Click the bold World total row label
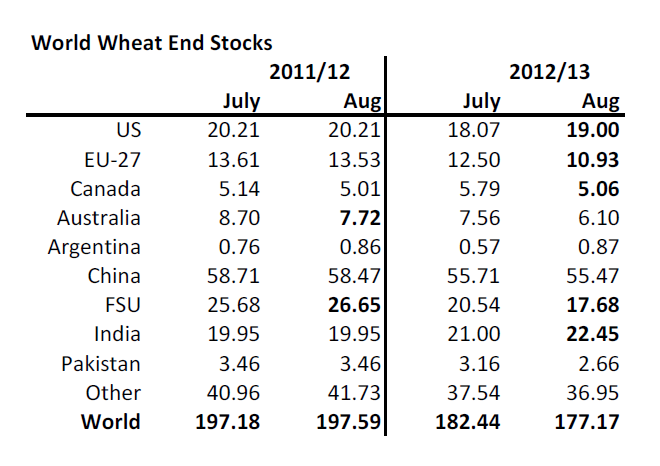Image resolution: width=660 pixels, height=466 pixels. (x=110, y=422)
